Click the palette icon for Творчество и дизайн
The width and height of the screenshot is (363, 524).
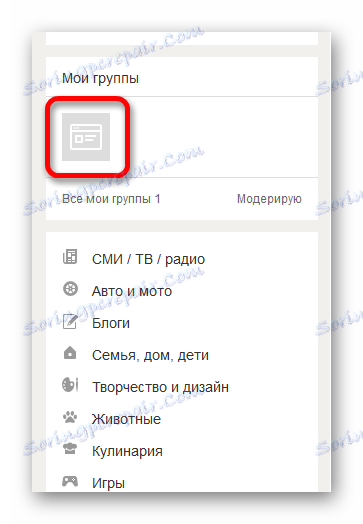70,385
